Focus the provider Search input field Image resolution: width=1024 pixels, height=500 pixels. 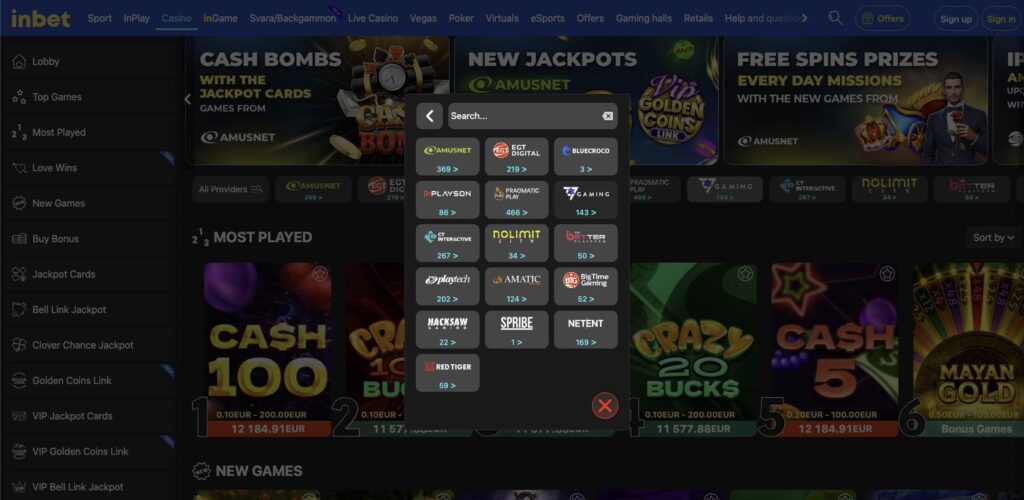coord(524,116)
